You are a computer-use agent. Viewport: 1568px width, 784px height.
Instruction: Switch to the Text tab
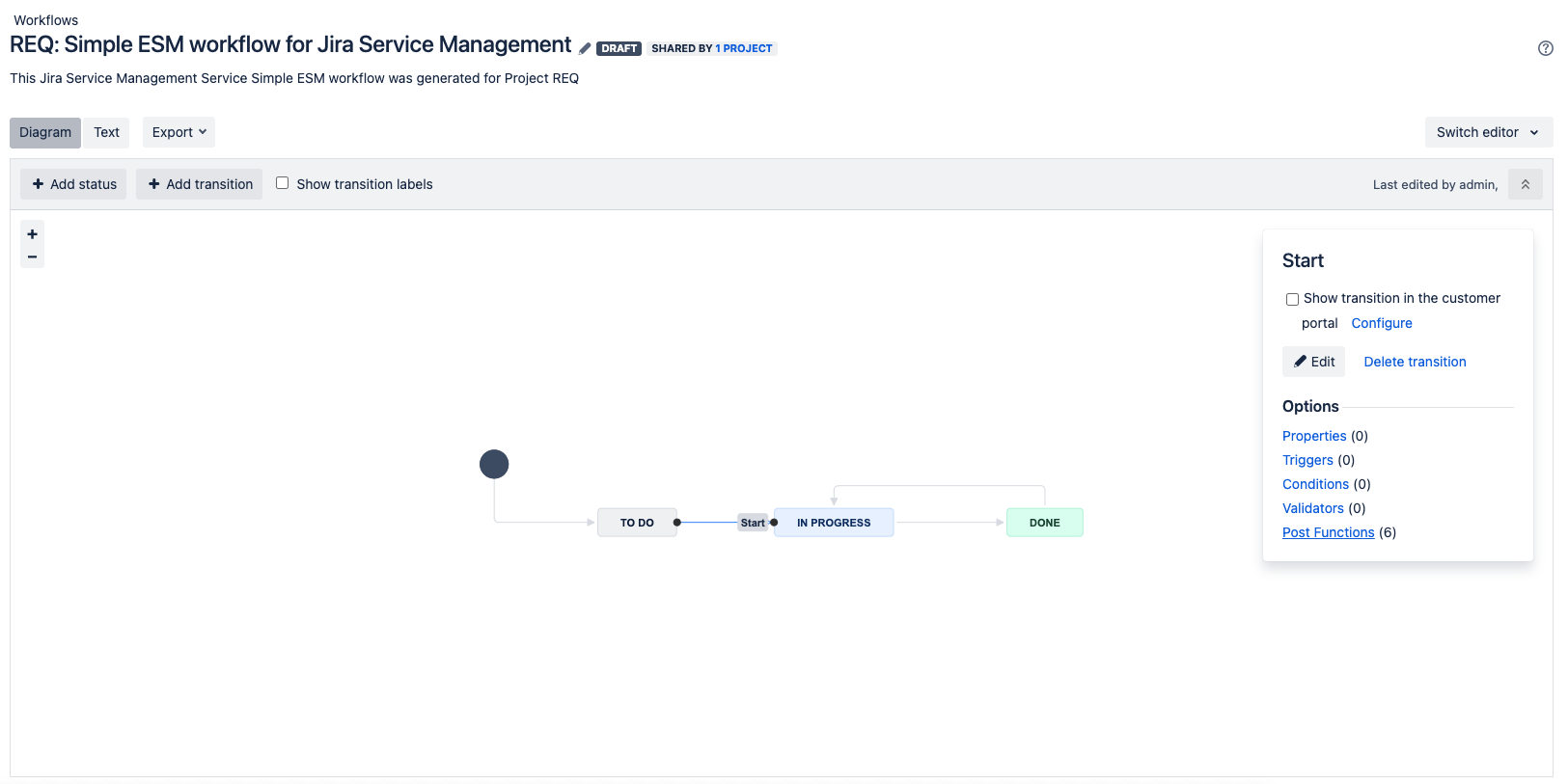coord(106,132)
